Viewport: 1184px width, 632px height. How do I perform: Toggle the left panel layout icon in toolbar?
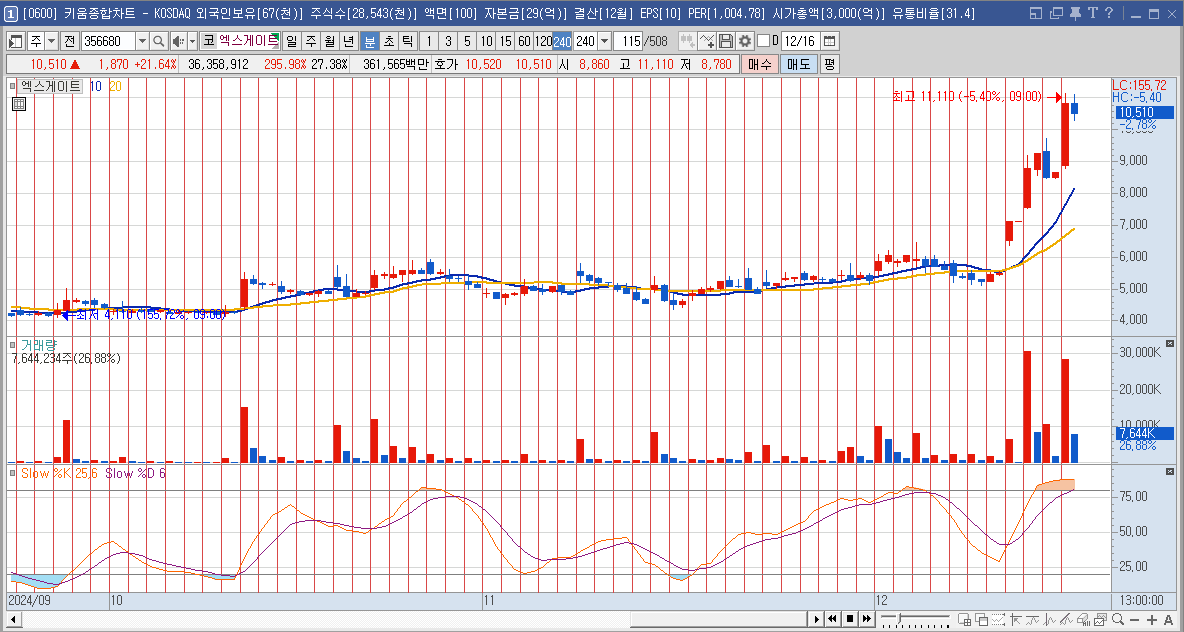click(14, 41)
